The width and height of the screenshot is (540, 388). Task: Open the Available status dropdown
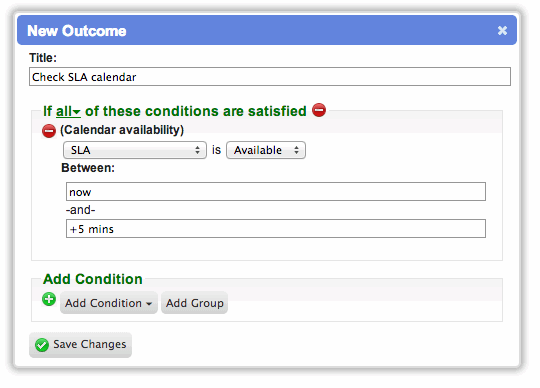tap(266, 150)
